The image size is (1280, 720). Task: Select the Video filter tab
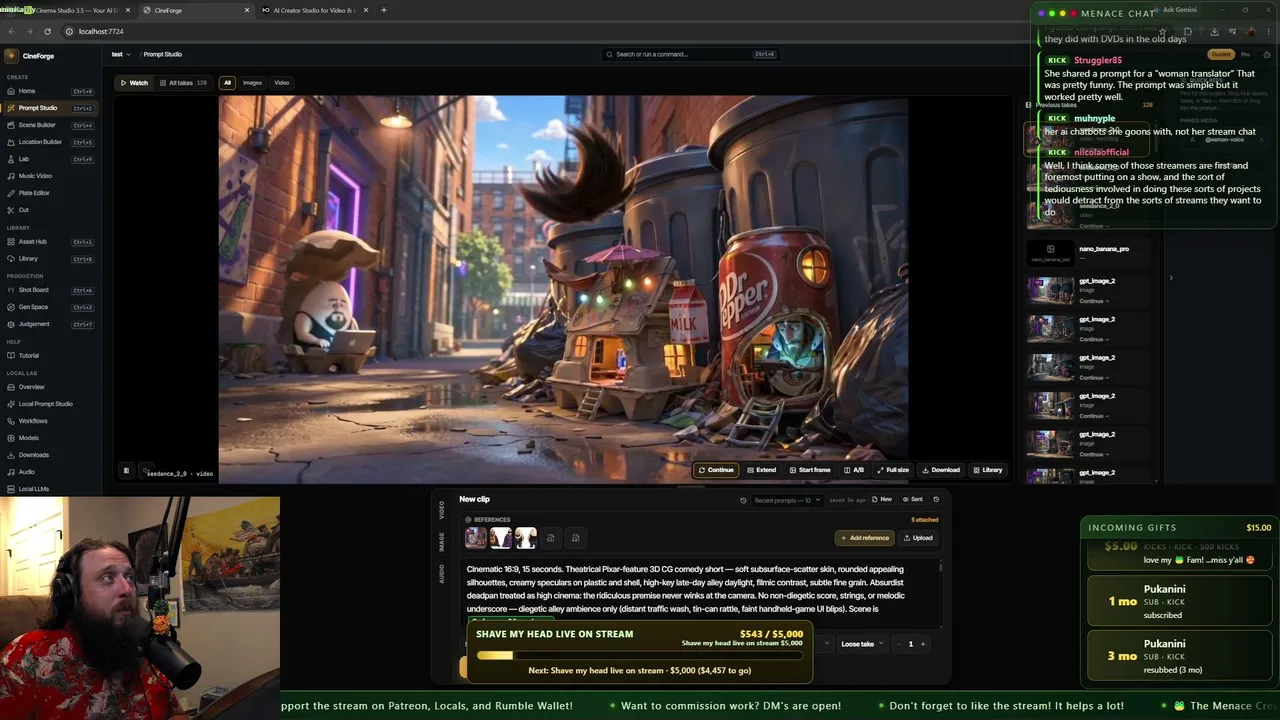[x=282, y=83]
